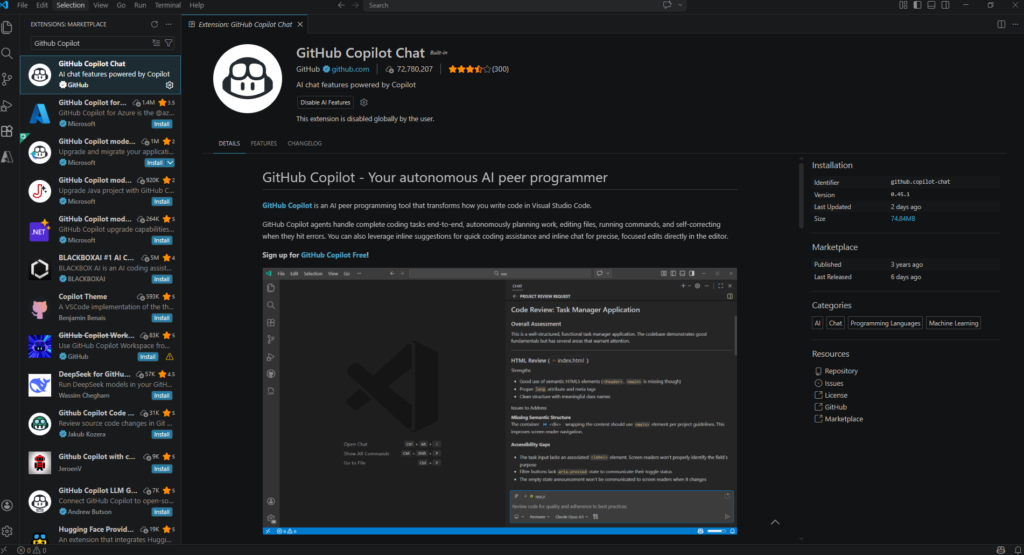Viewport: 1024px width, 555px height.
Task: Click the star rating of 300 reviews
Action: [x=478, y=69]
